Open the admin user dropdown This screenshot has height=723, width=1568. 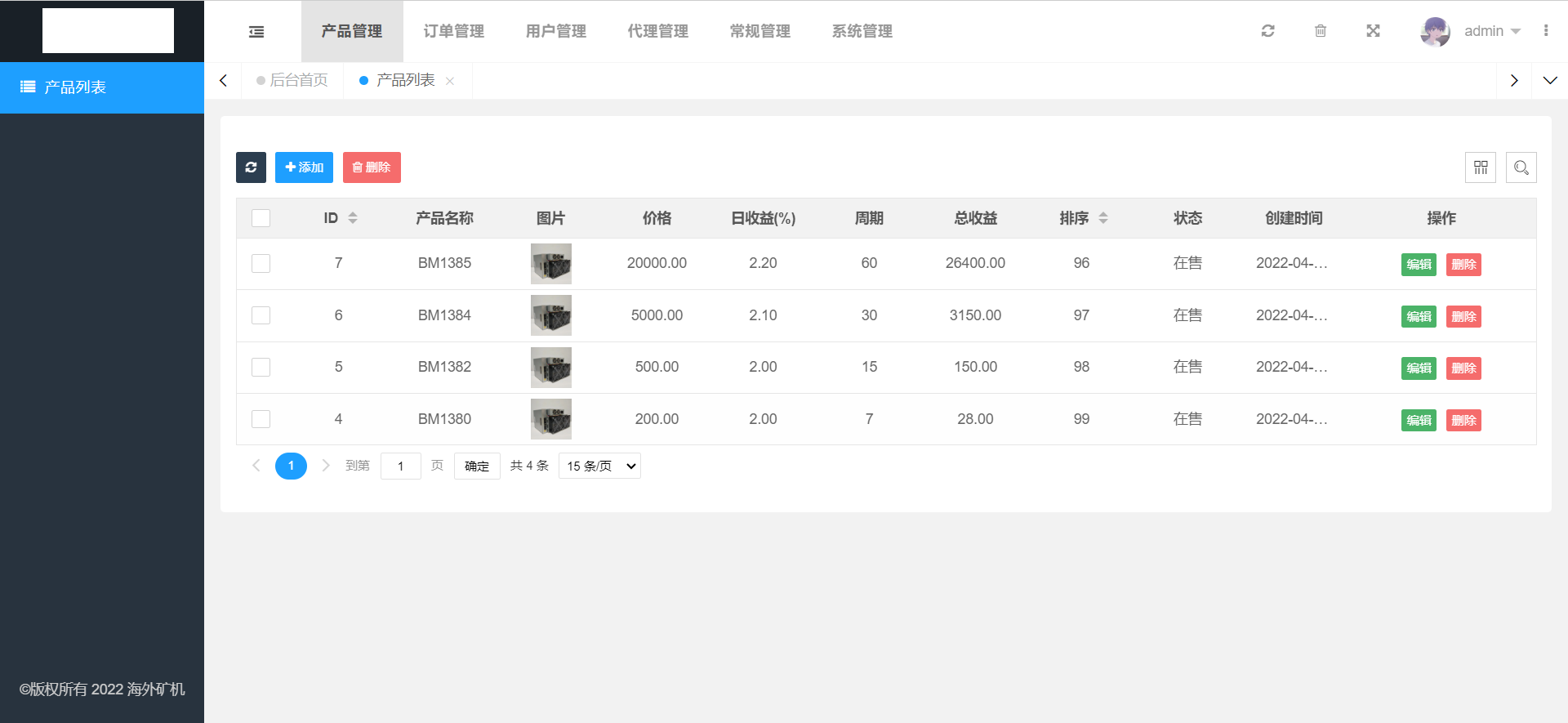click(1492, 31)
